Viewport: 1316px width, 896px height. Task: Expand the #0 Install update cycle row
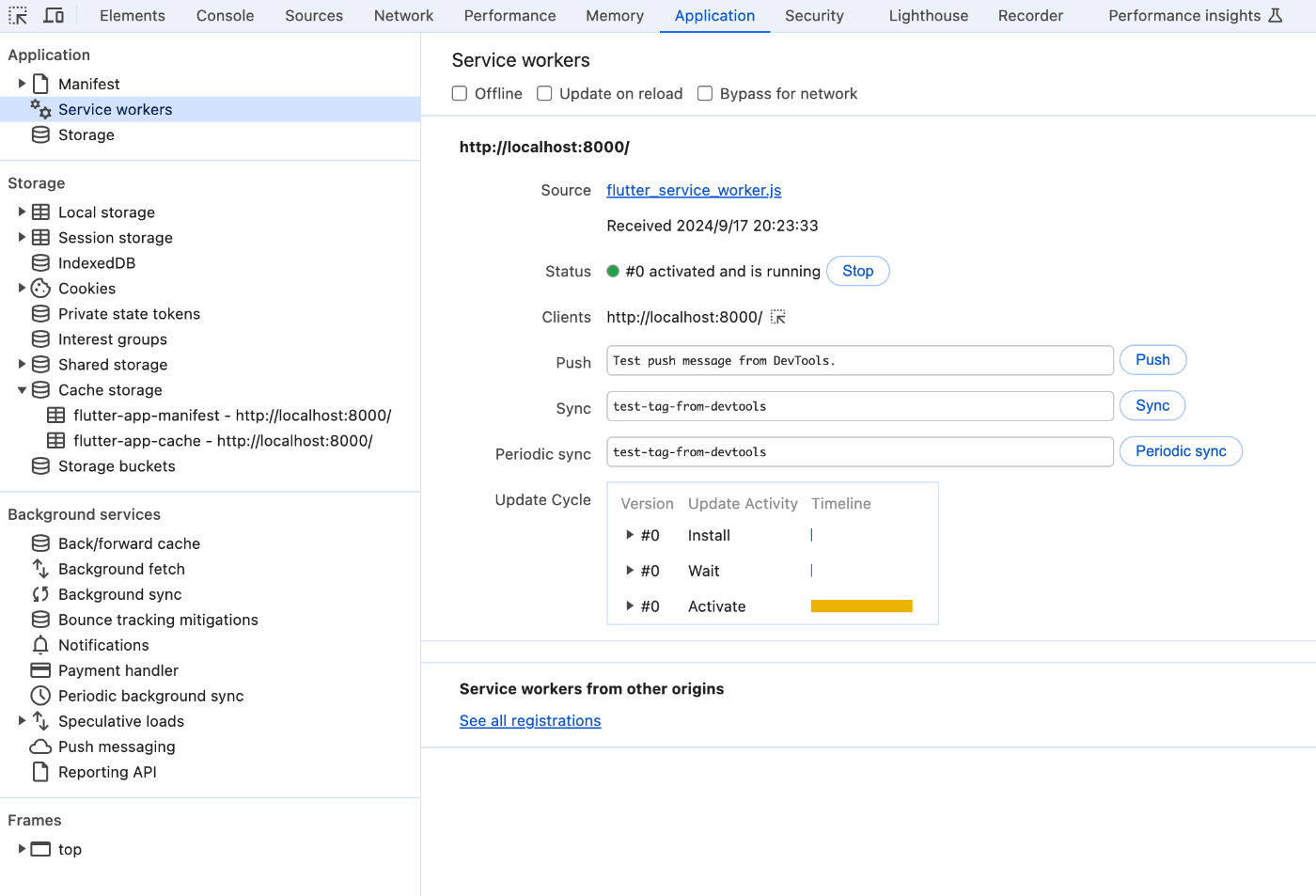[x=630, y=535]
